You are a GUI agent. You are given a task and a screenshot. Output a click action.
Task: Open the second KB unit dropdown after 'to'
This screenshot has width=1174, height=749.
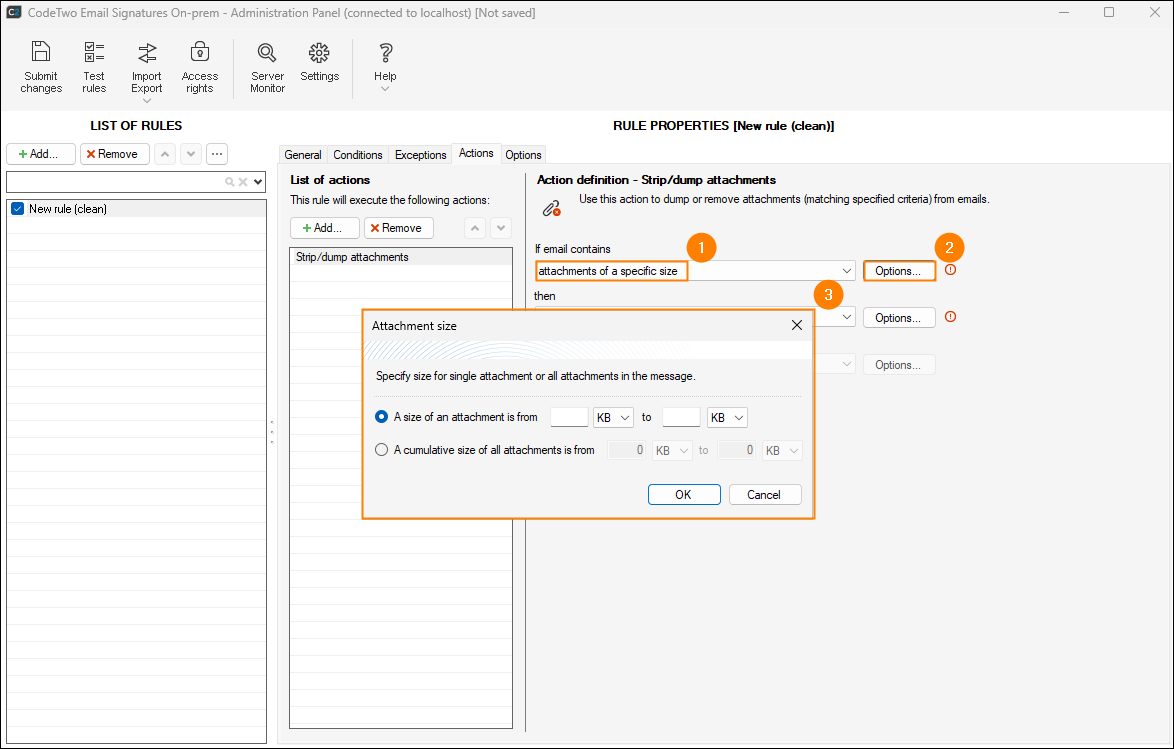(727, 417)
